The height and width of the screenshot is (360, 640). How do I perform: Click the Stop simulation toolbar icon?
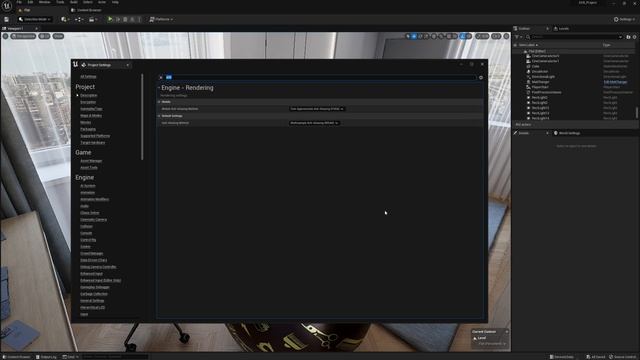click(x=125, y=19)
